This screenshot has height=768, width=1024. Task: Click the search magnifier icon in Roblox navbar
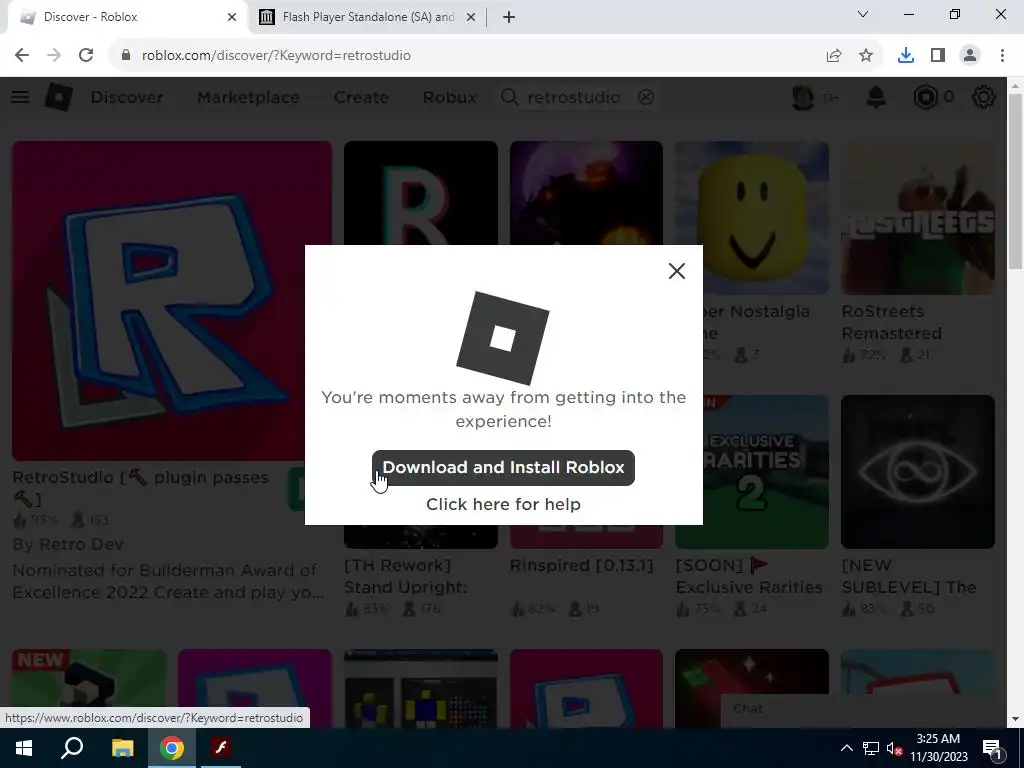[509, 97]
